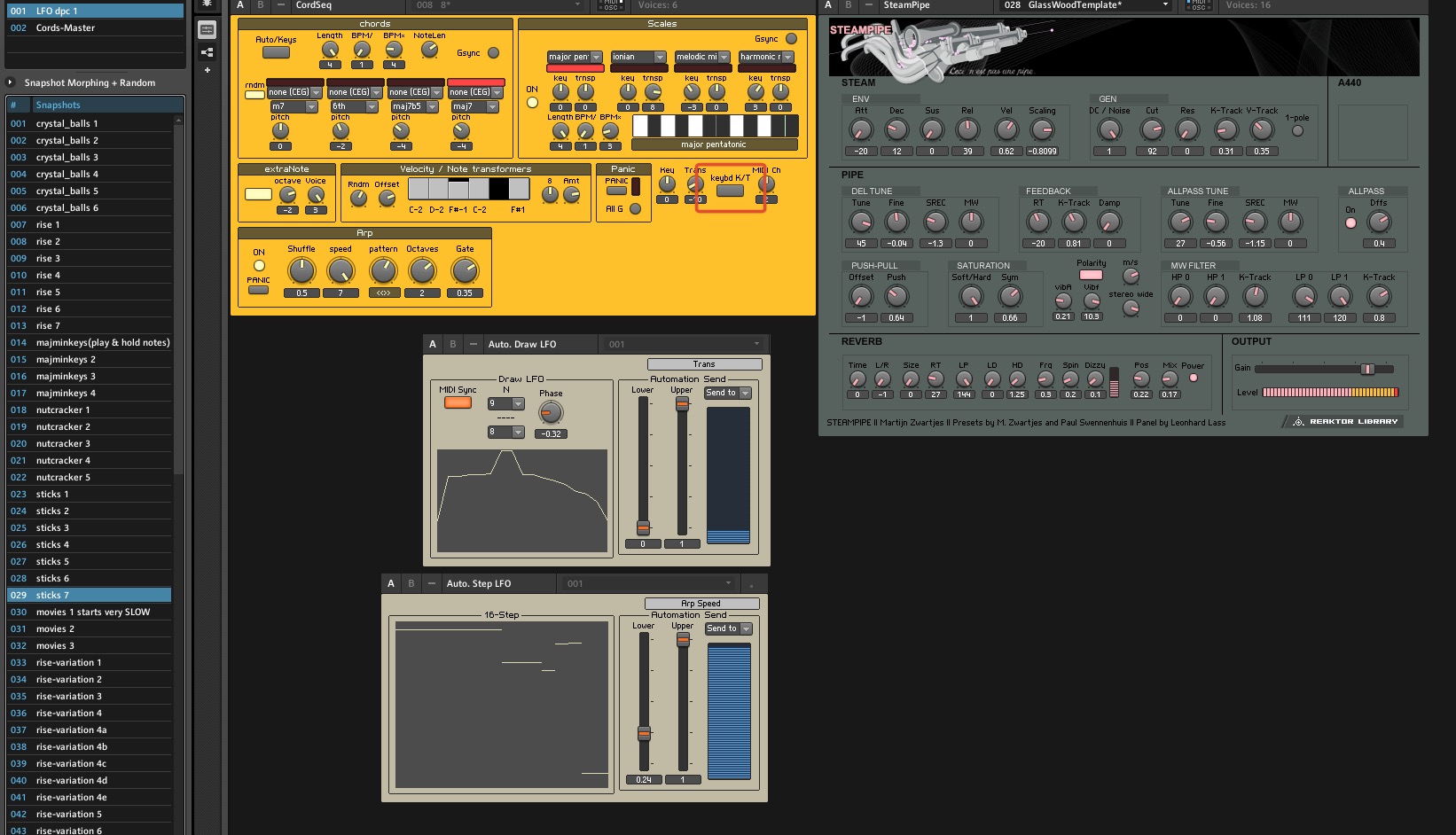The width and height of the screenshot is (1456, 835).
Task: Minimize the SteamPipe panel with dash icon
Action: click(869, 5)
